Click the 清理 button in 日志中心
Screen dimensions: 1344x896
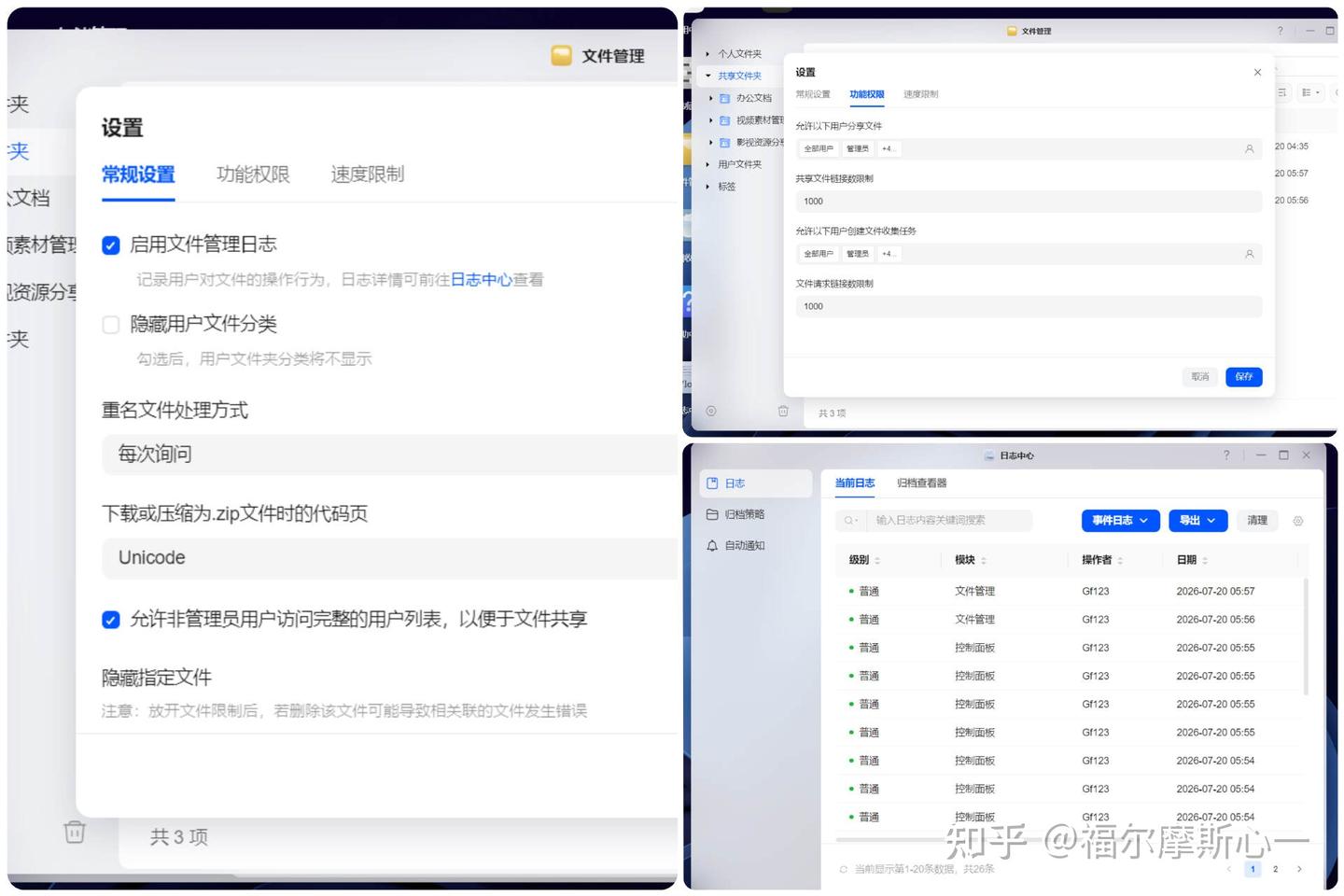1257,521
